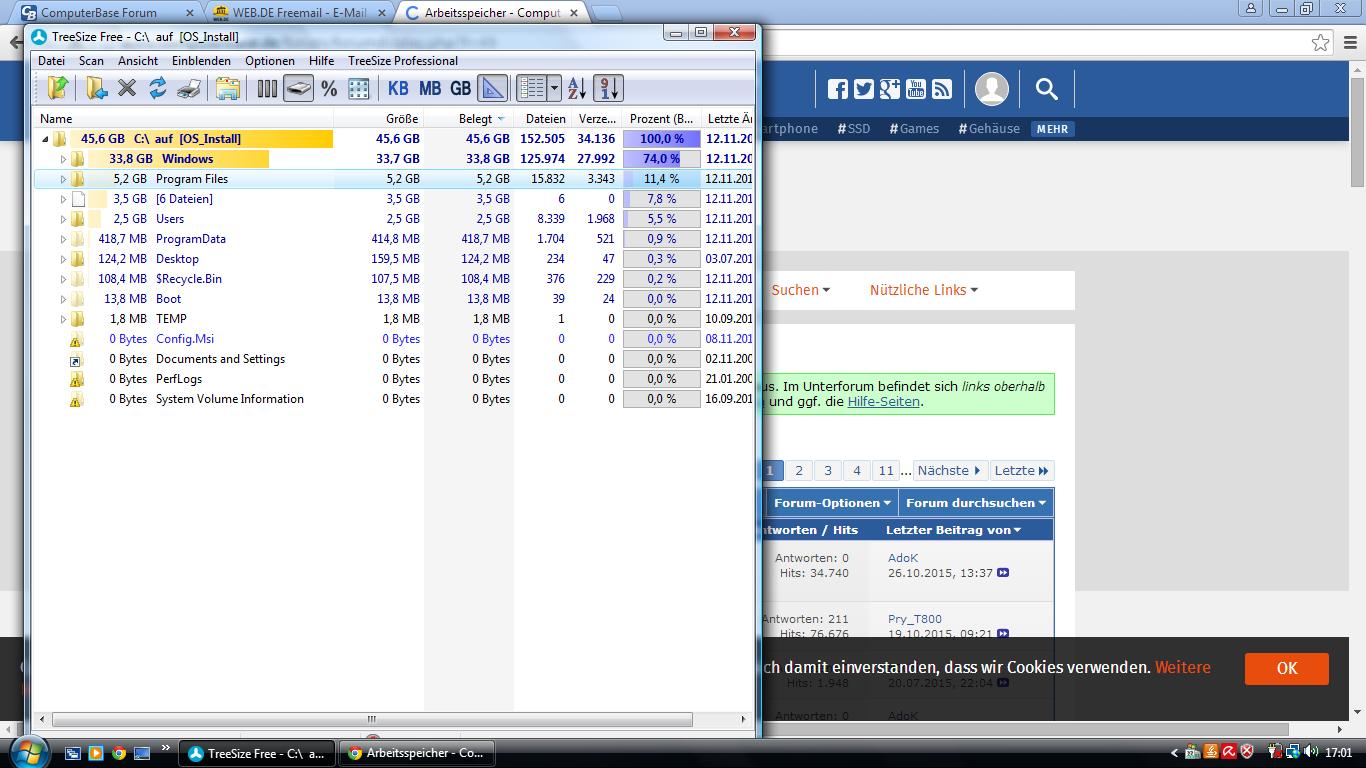This screenshot has height=768, width=1366.
Task: Sort by size using the 9-1 icon
Action: pyautogui.click(x=608, y=88)
